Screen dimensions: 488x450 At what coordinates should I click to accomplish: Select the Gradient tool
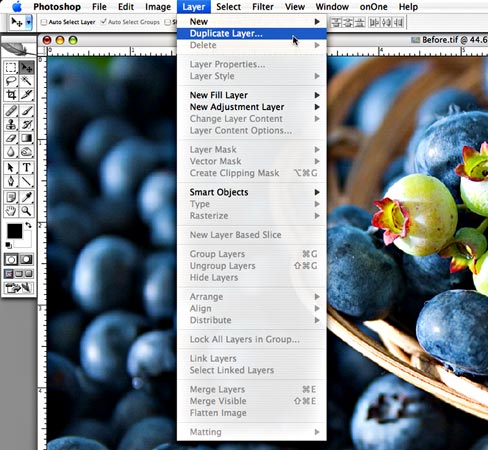point(26,138)
